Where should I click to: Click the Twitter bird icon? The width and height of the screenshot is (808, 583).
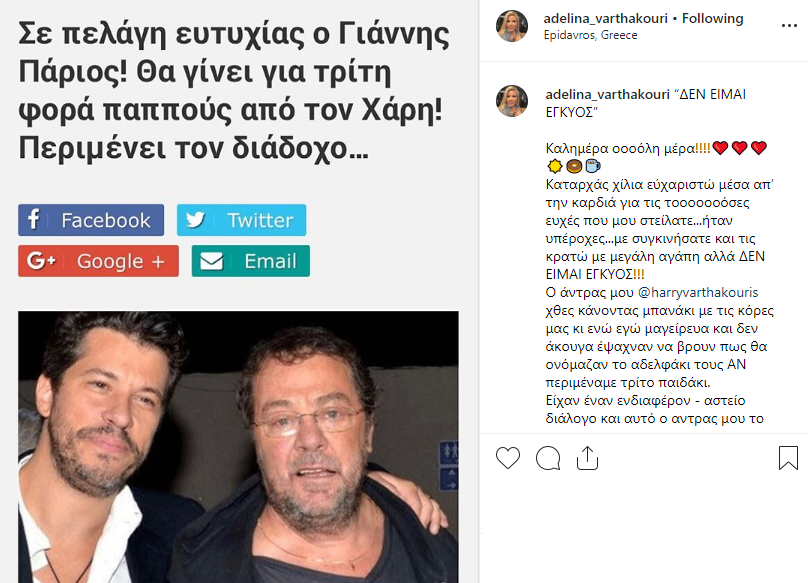coord(195,220)
